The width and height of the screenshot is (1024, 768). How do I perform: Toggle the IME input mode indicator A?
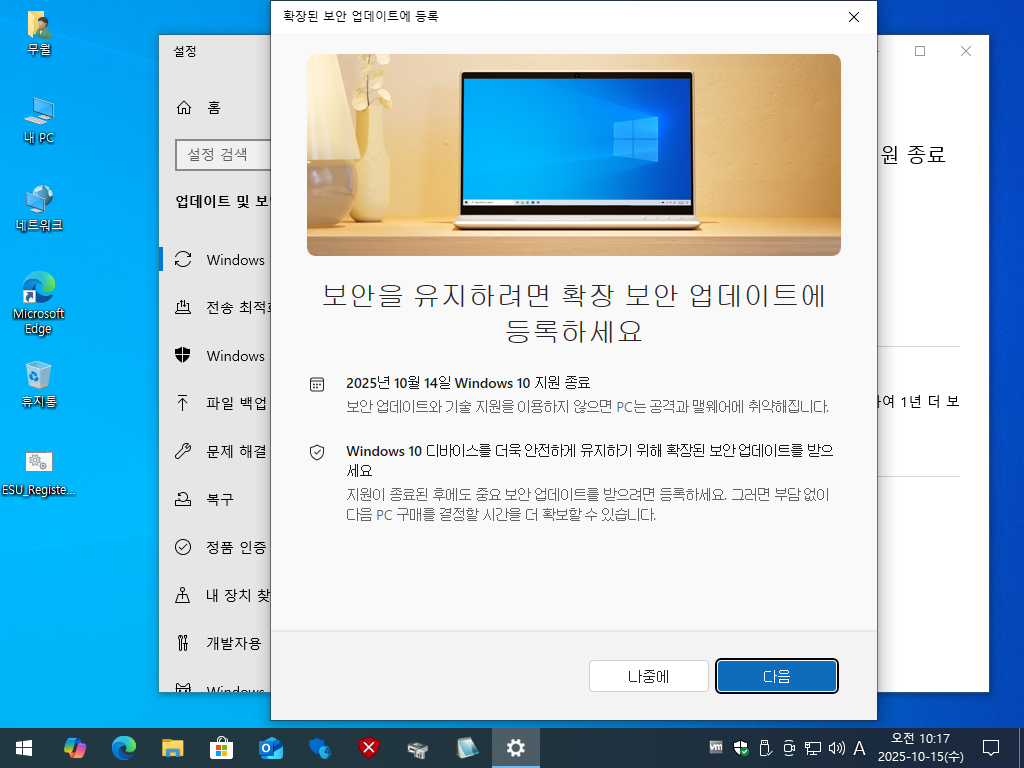pyautogui.click(x=859, y=748)
